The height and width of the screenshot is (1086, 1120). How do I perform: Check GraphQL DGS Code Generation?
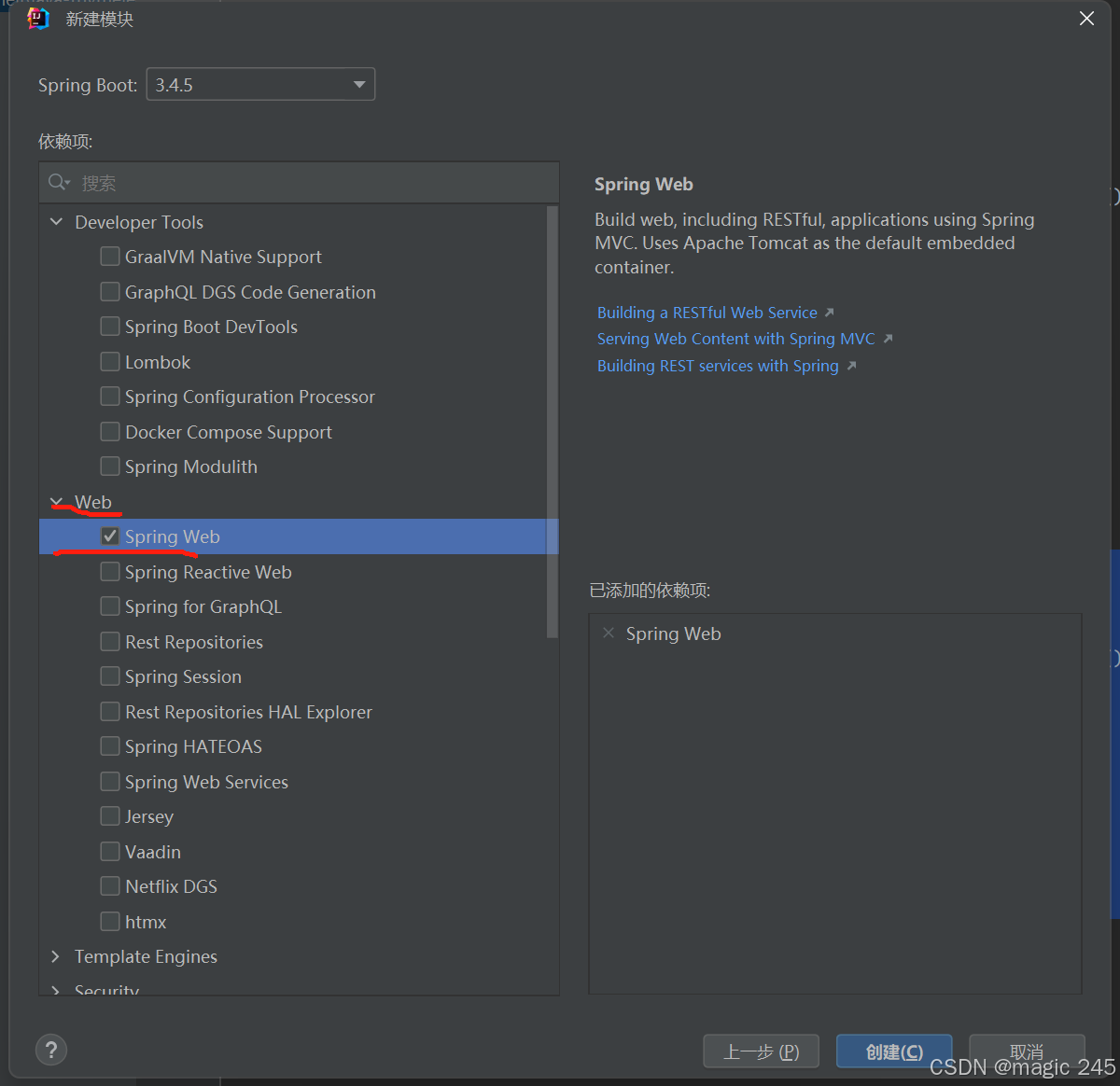[110, 292]
